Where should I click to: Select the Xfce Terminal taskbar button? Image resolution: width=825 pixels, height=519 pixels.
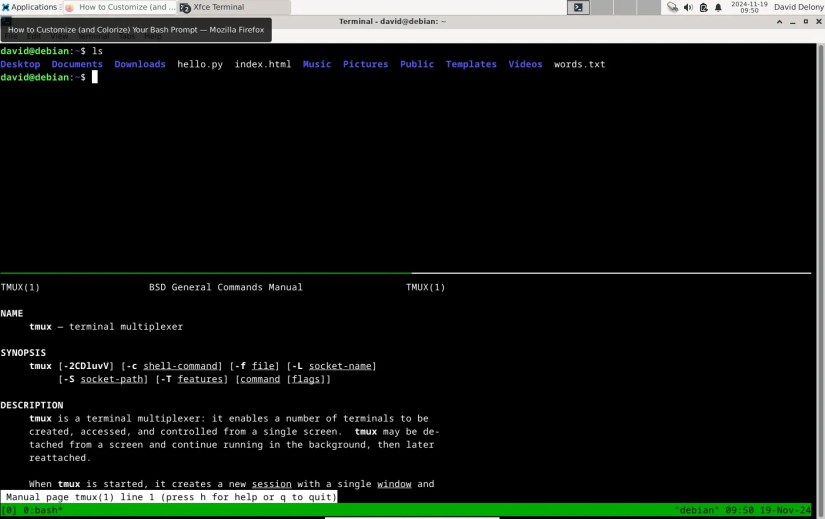[x=234, y=7]
